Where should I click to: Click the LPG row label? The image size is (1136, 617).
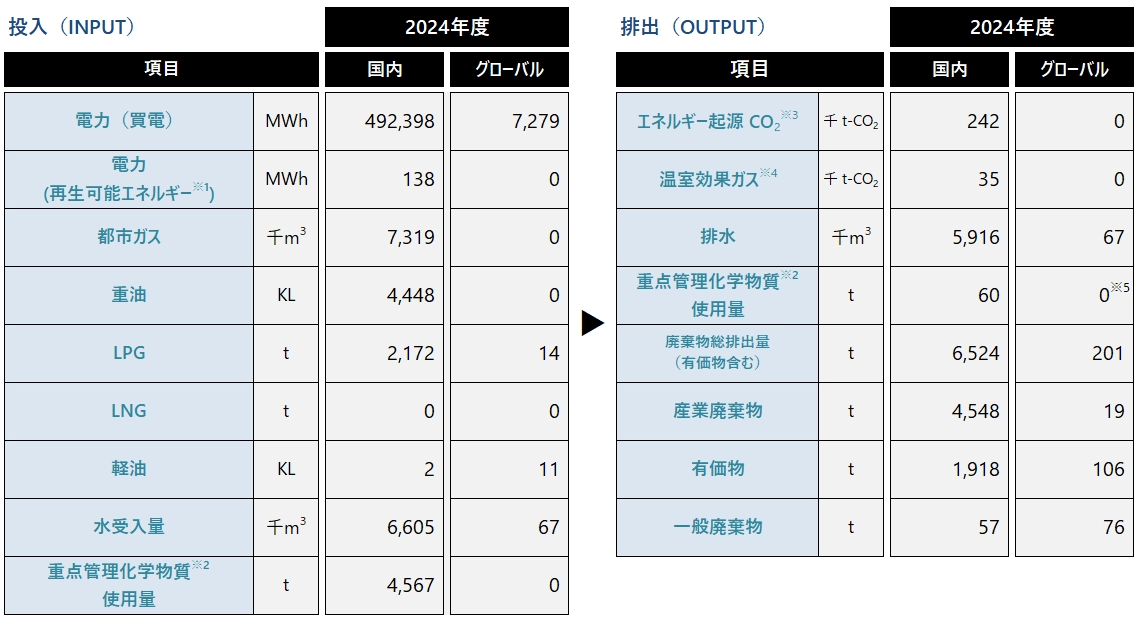pos(128,353)
